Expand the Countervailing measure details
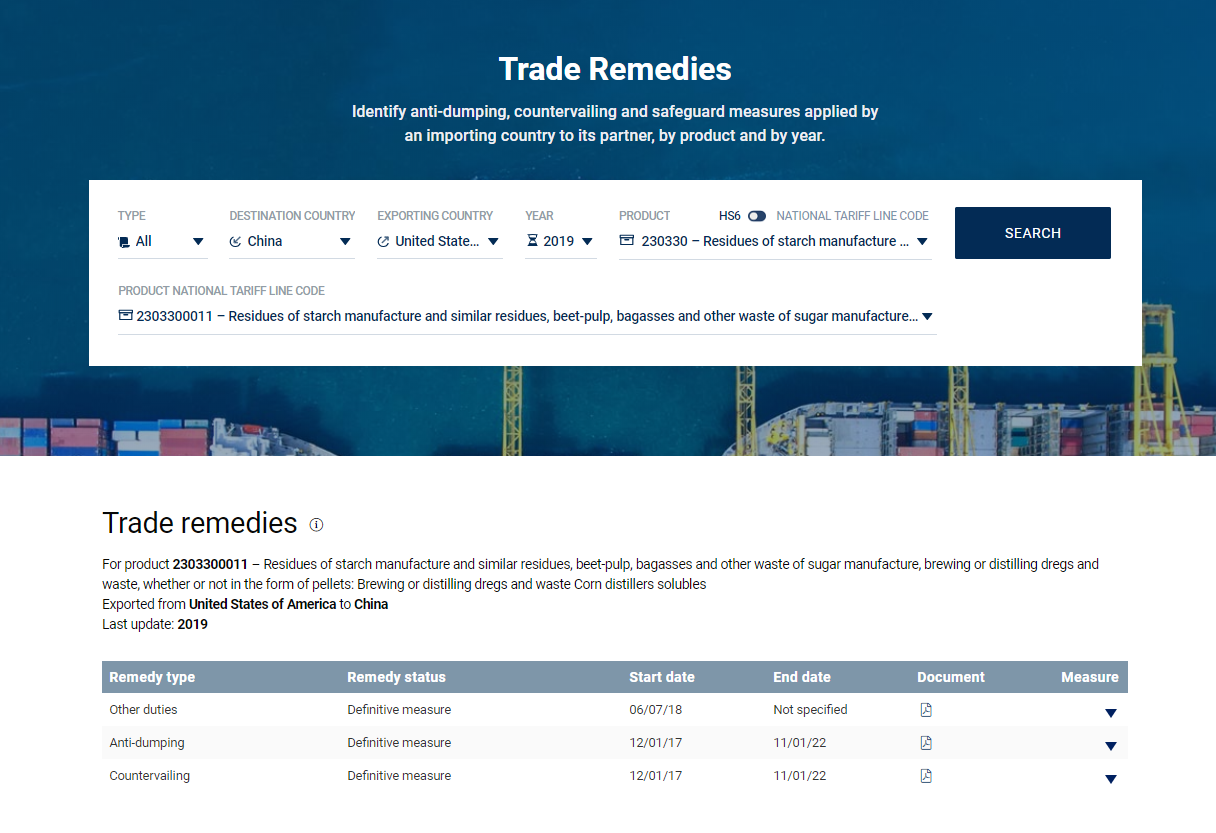Viewport: 1216px width, 833px height. tap(1110, 779)
